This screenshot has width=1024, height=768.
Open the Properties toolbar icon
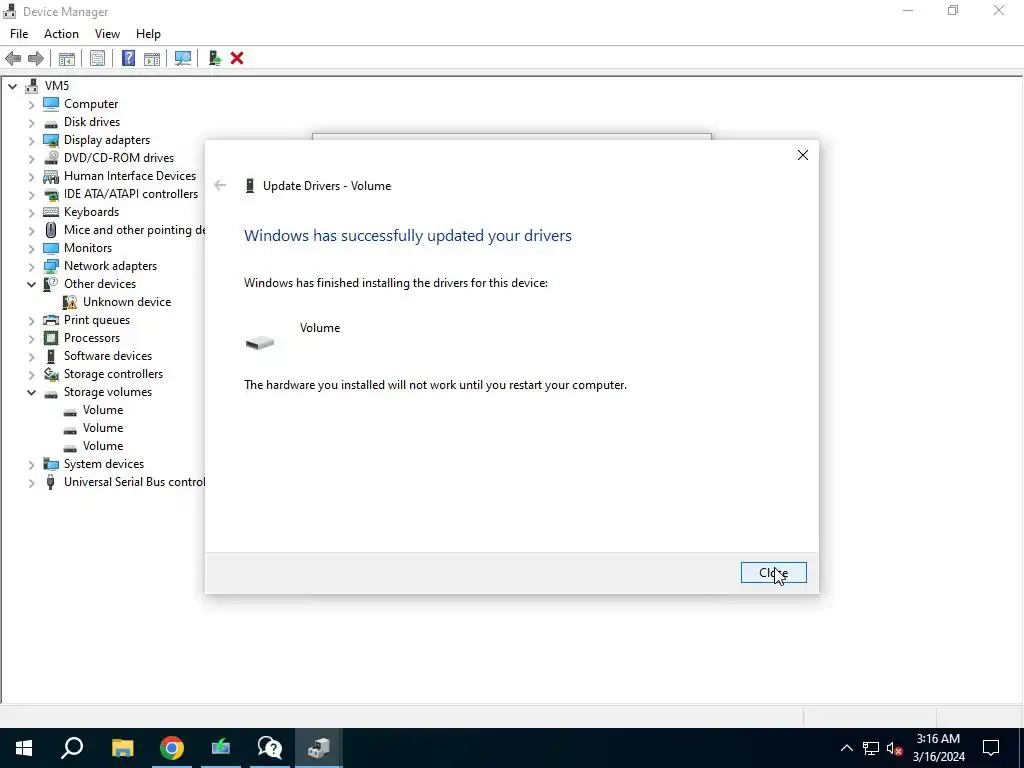coord(97,59)
